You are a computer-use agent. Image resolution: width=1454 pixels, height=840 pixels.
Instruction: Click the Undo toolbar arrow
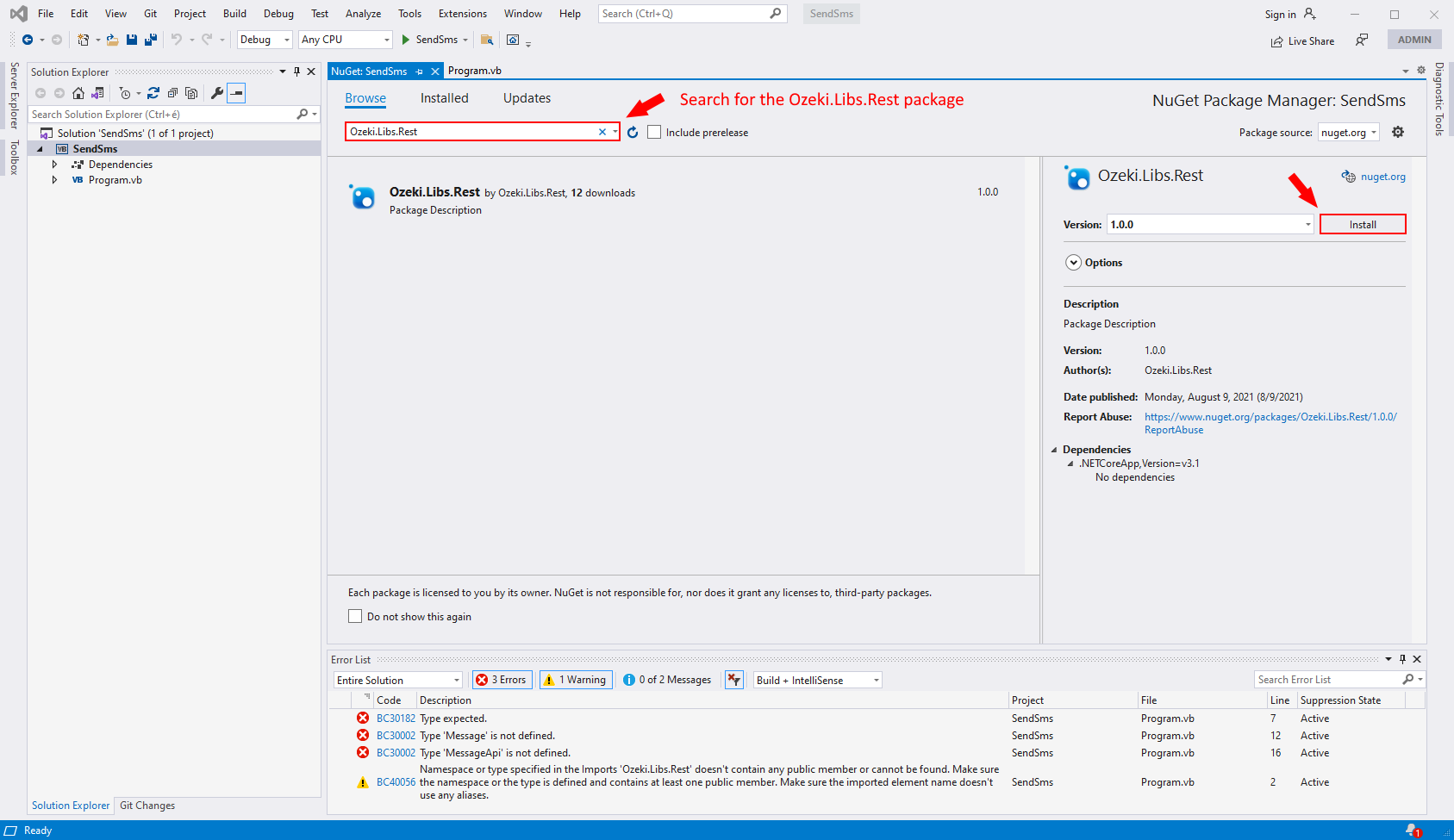[176, 40]
